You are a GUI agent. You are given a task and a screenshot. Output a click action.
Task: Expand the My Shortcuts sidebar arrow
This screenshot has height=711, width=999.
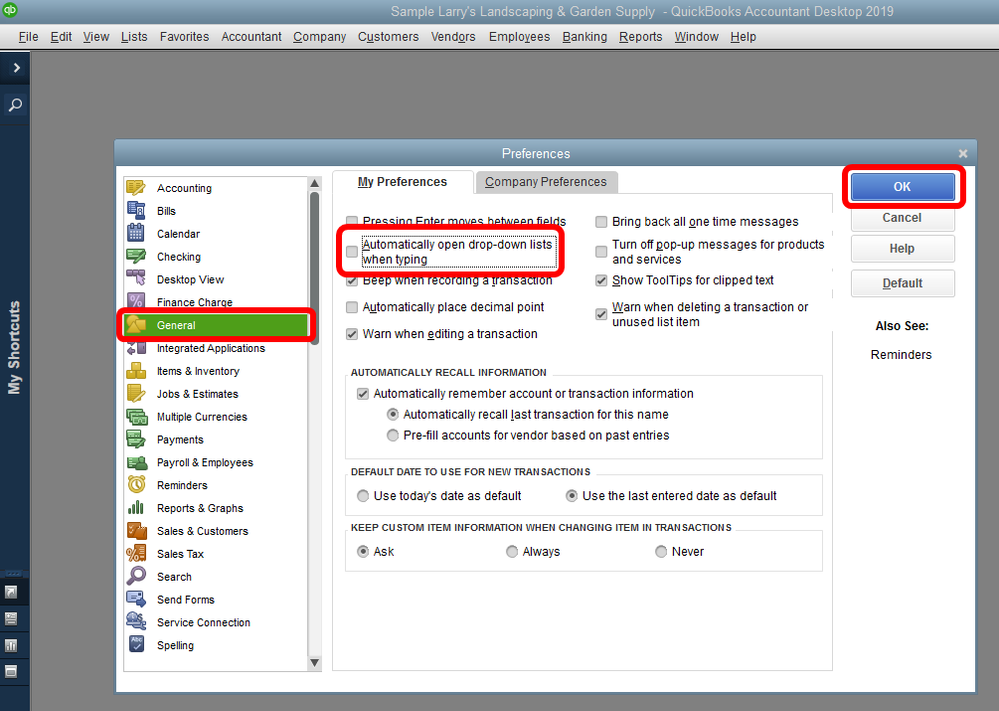coord(15,68)
